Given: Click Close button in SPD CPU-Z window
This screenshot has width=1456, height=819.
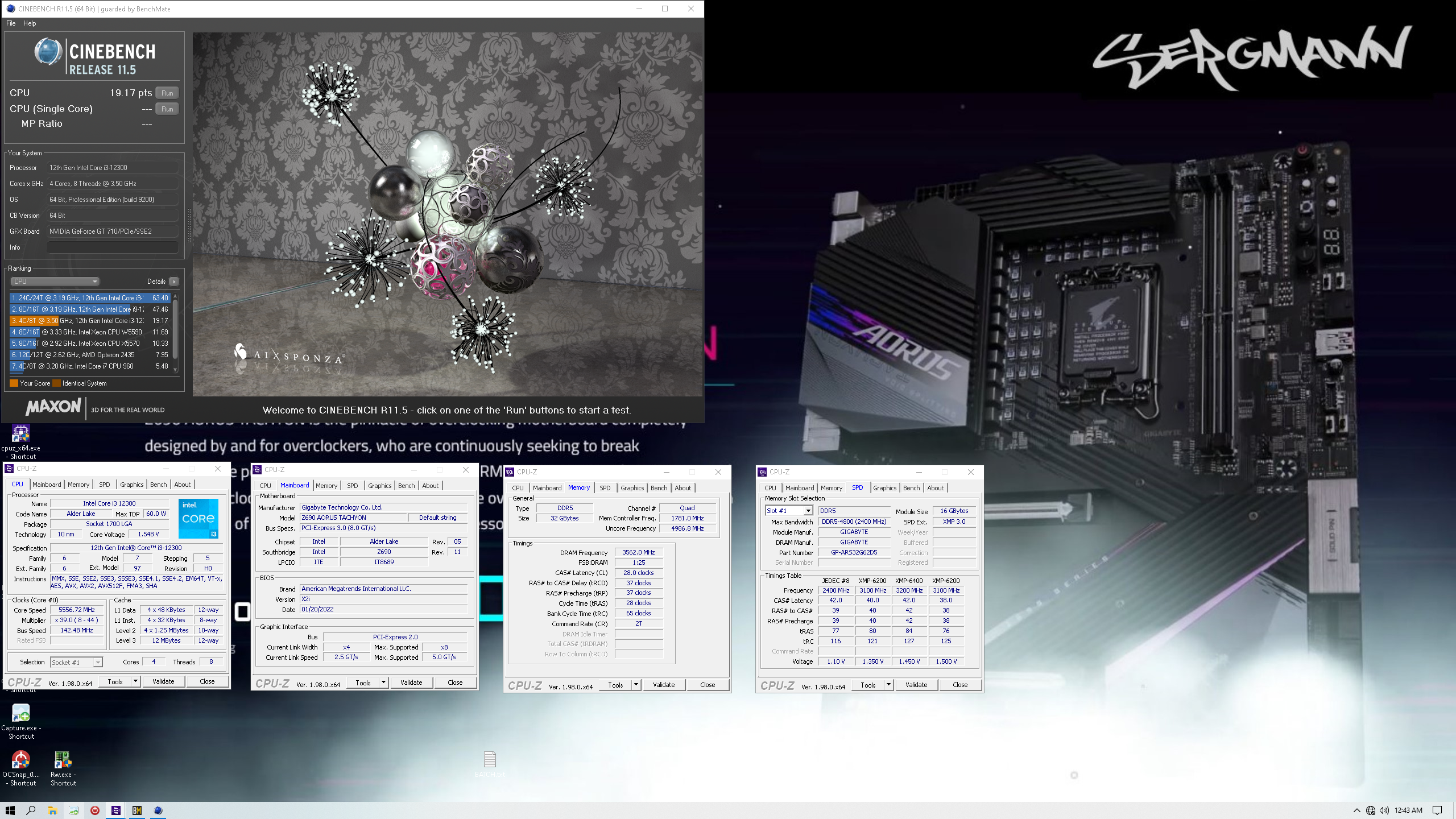Looking at the screenshot, I should point(960,685).
